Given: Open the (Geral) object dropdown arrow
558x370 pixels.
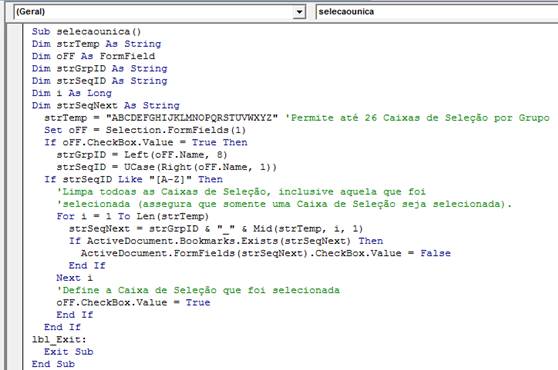Looking at the screenshot, I should coord(299,12).
